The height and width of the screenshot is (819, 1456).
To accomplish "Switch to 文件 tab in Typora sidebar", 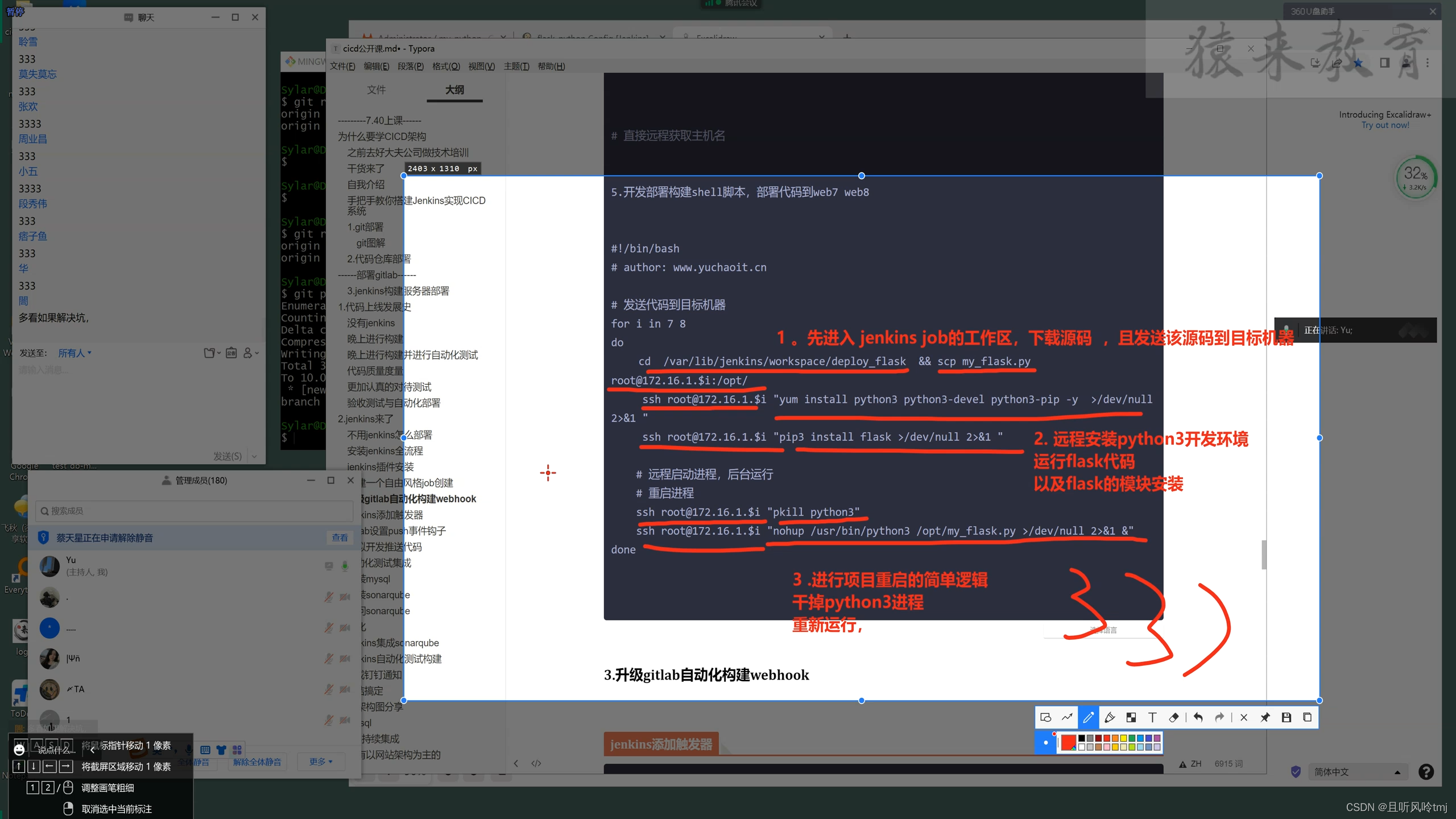I will (376, 90).
